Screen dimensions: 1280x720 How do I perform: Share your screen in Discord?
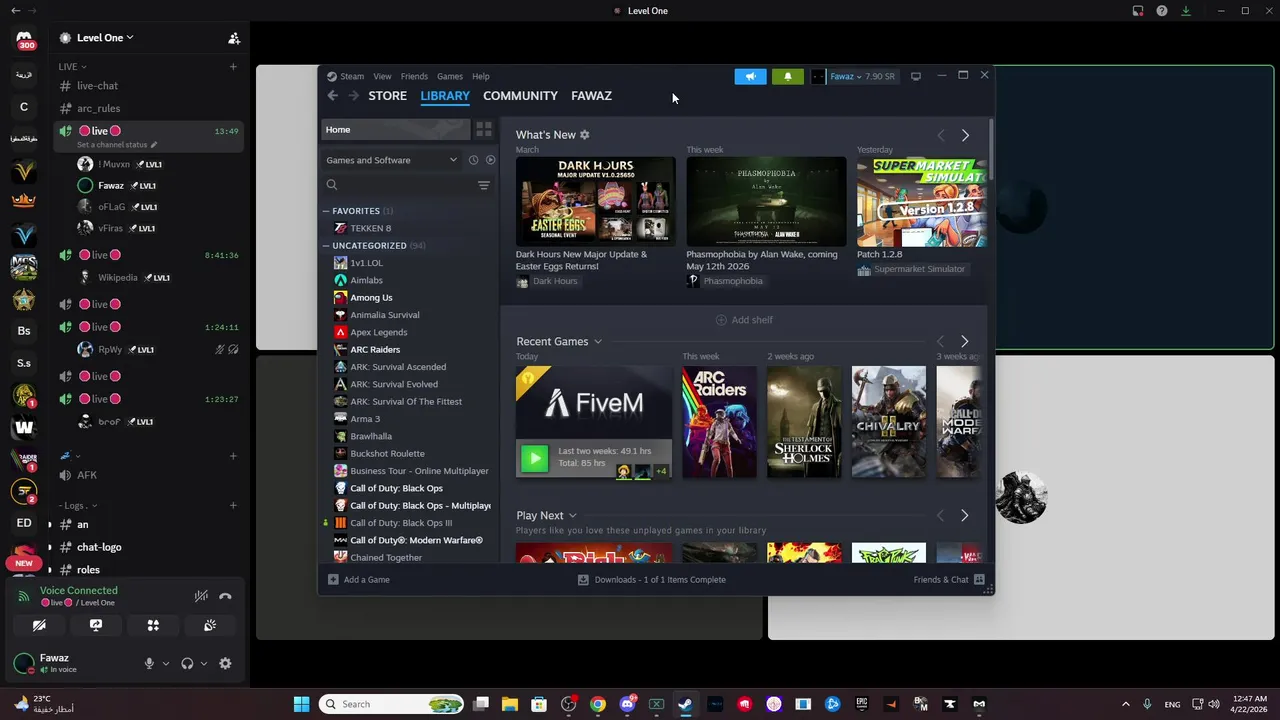click(96, 625)
